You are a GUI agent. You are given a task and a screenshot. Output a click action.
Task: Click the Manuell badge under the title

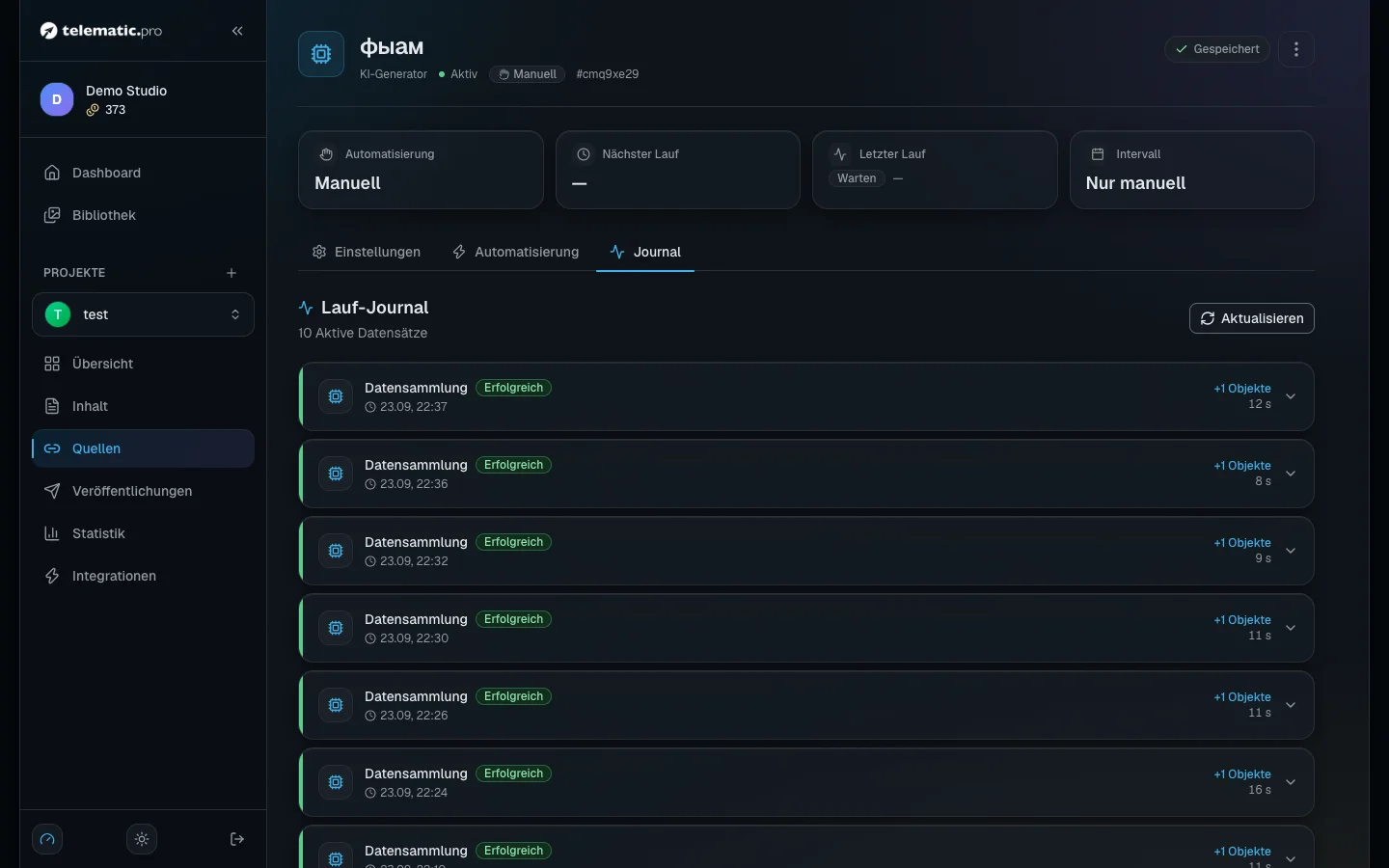click(x=527, y=74)
